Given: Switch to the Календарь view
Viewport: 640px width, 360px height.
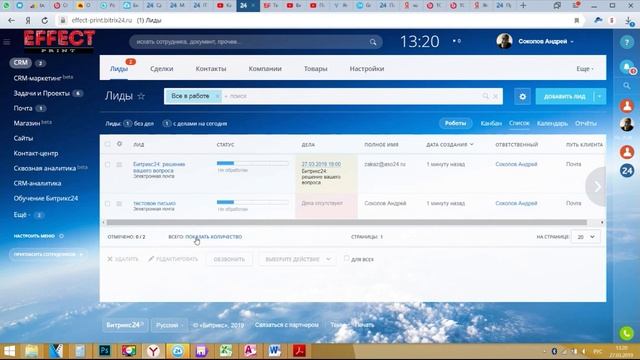Looking at the screenshot, I should pos(552,123).
